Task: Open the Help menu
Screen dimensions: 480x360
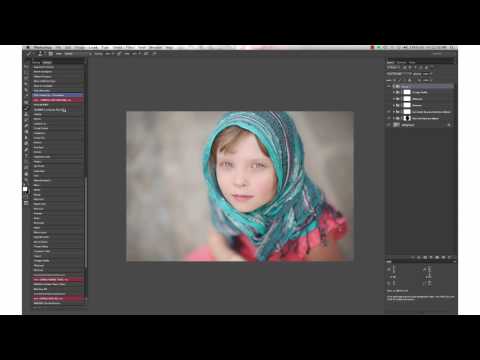Action: 169,48
